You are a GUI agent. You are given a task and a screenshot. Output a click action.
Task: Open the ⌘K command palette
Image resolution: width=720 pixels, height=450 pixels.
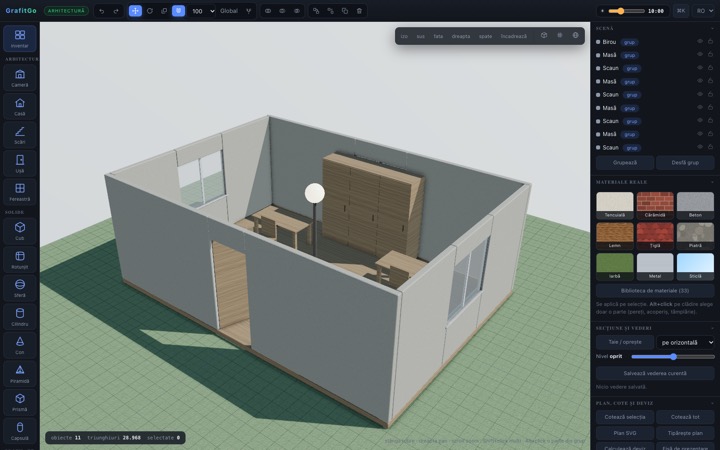click(x=681, y=11)
